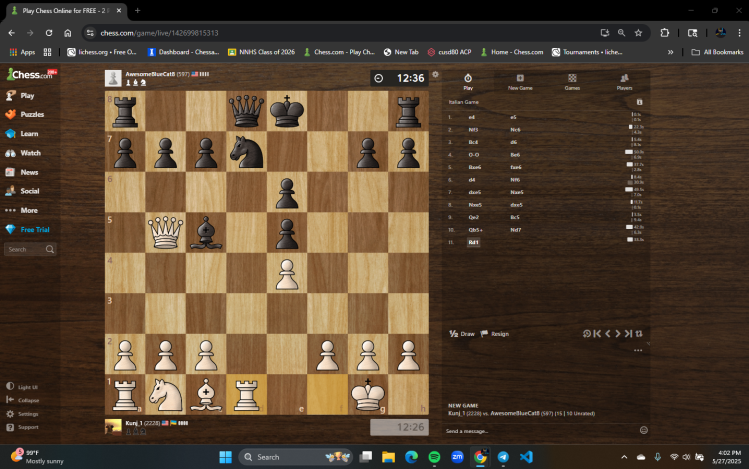Switch to the Players tab
The height and width of the screenshot is (469, 749).
[624, 82]
